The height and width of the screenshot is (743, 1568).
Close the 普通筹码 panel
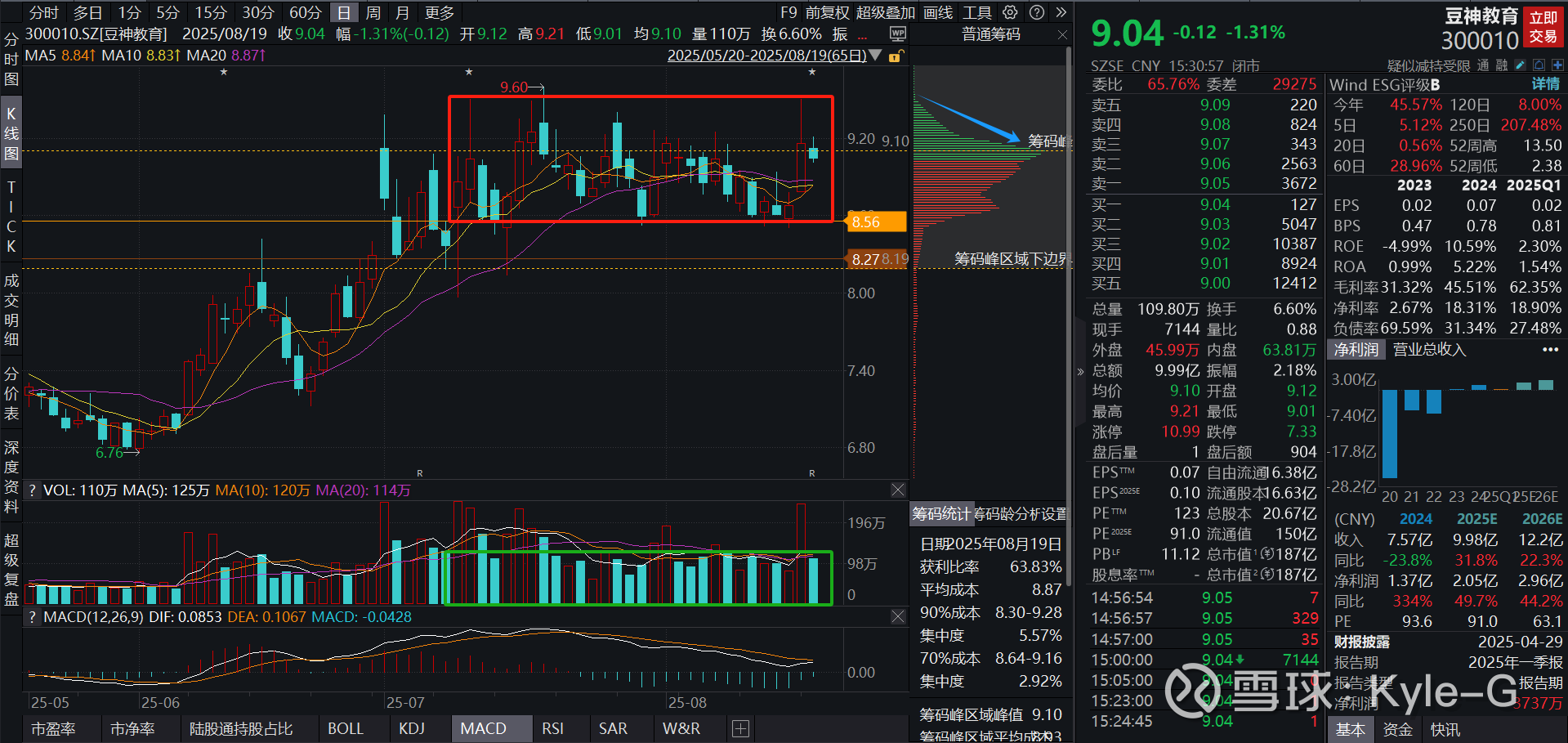point(1062,34)
